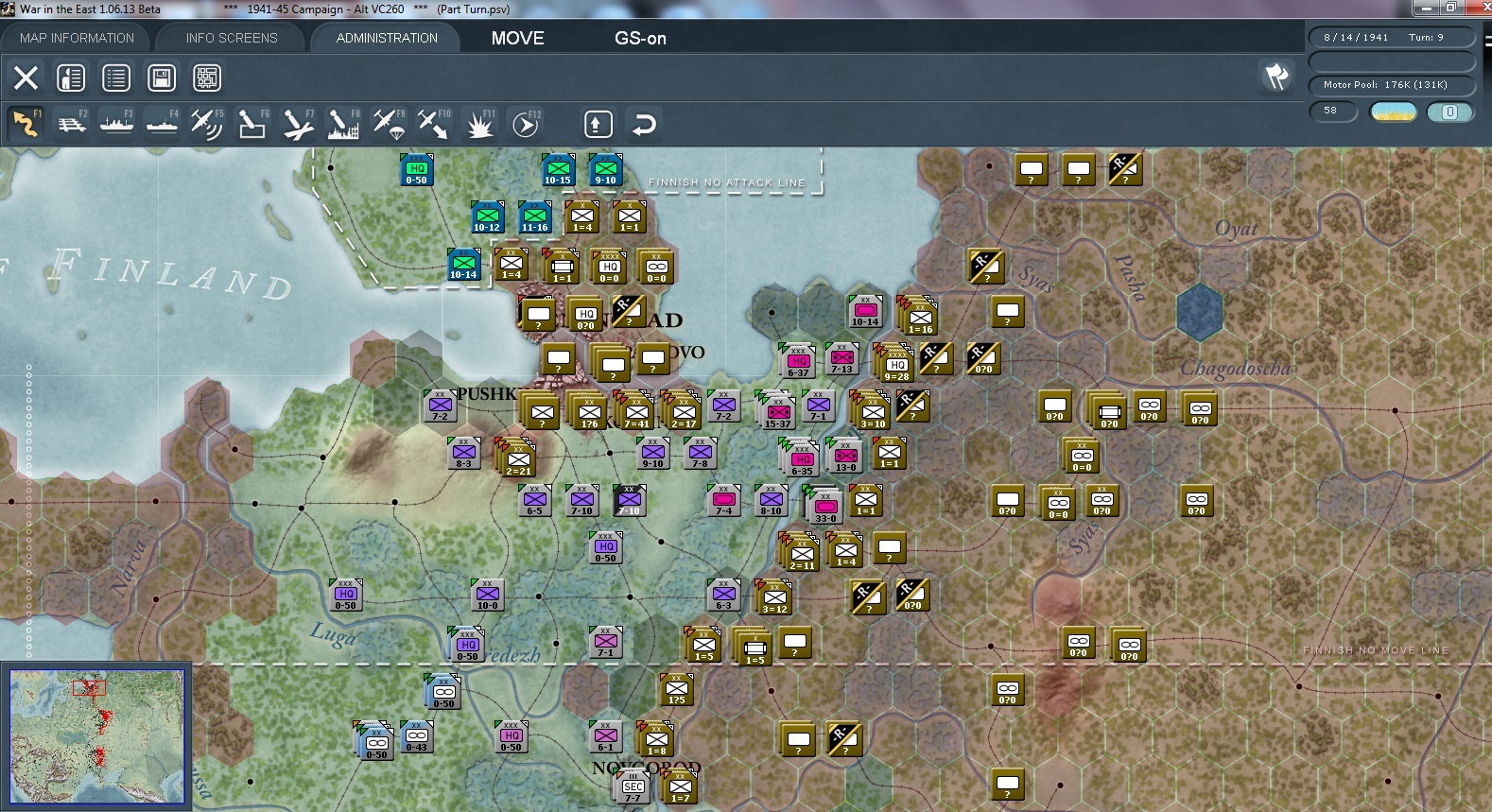Open the INFO SCREENS tab

232,38
